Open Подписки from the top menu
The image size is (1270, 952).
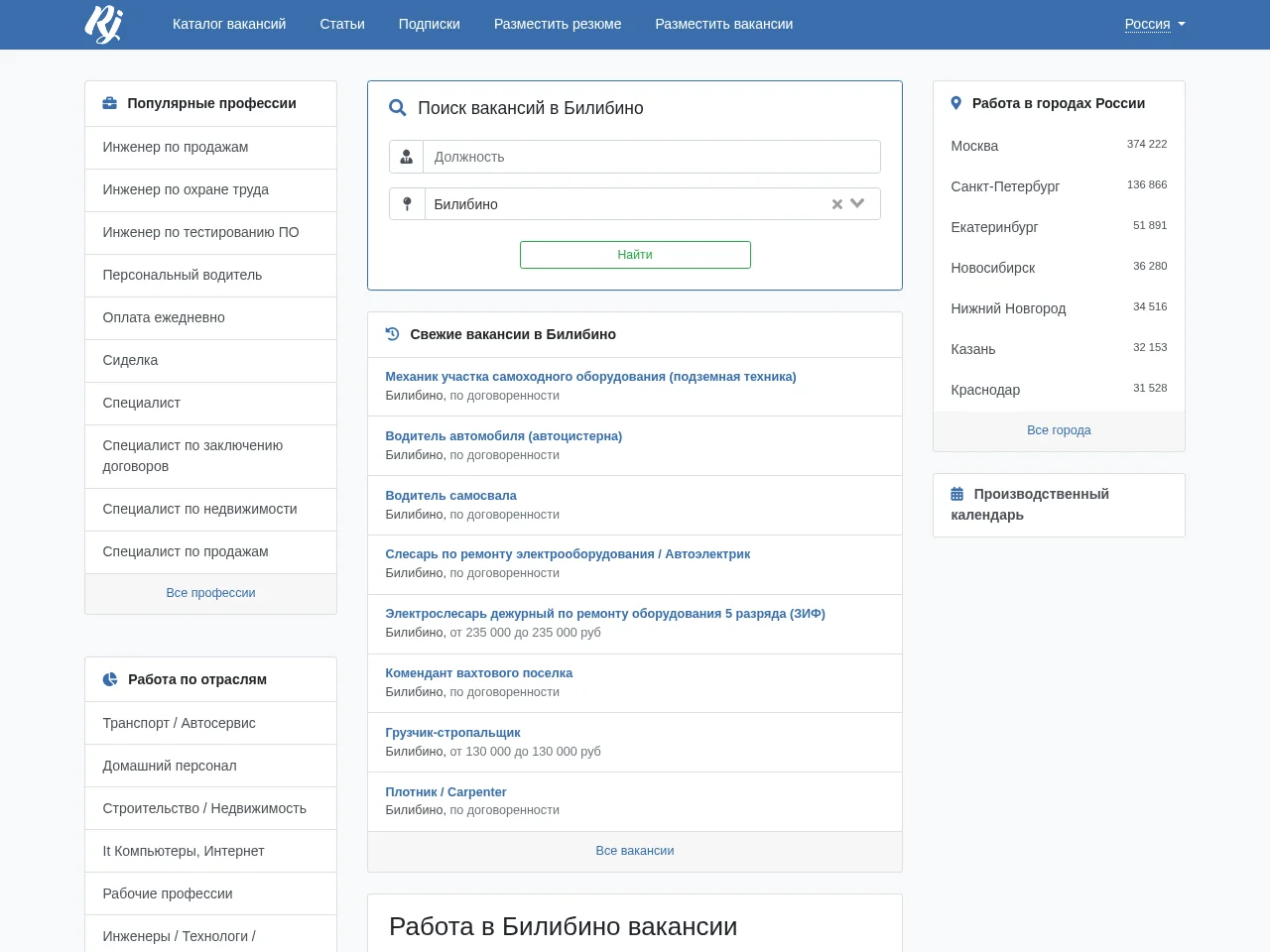(x=430, y=24)
